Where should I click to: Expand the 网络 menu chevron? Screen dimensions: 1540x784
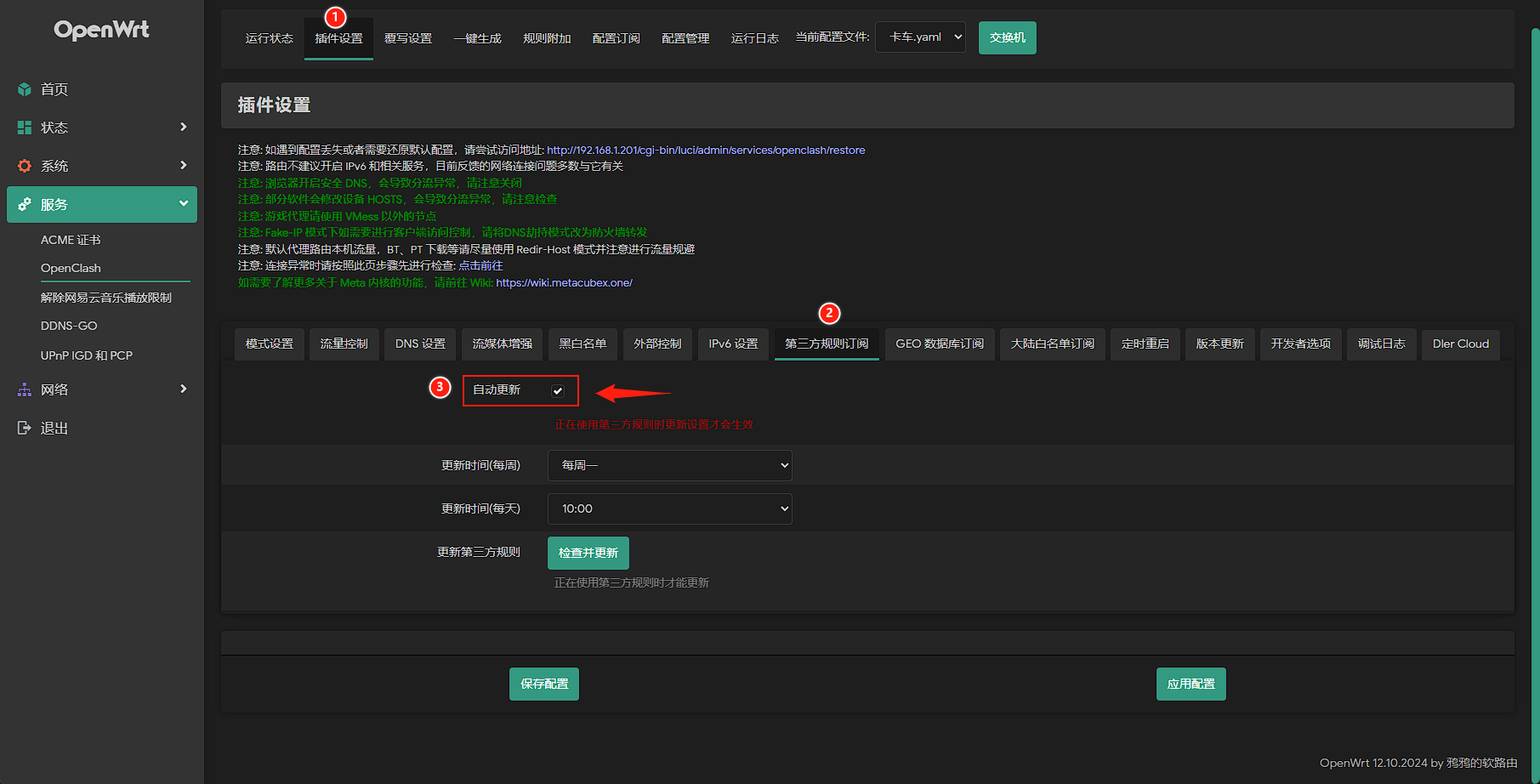point(183,389)
